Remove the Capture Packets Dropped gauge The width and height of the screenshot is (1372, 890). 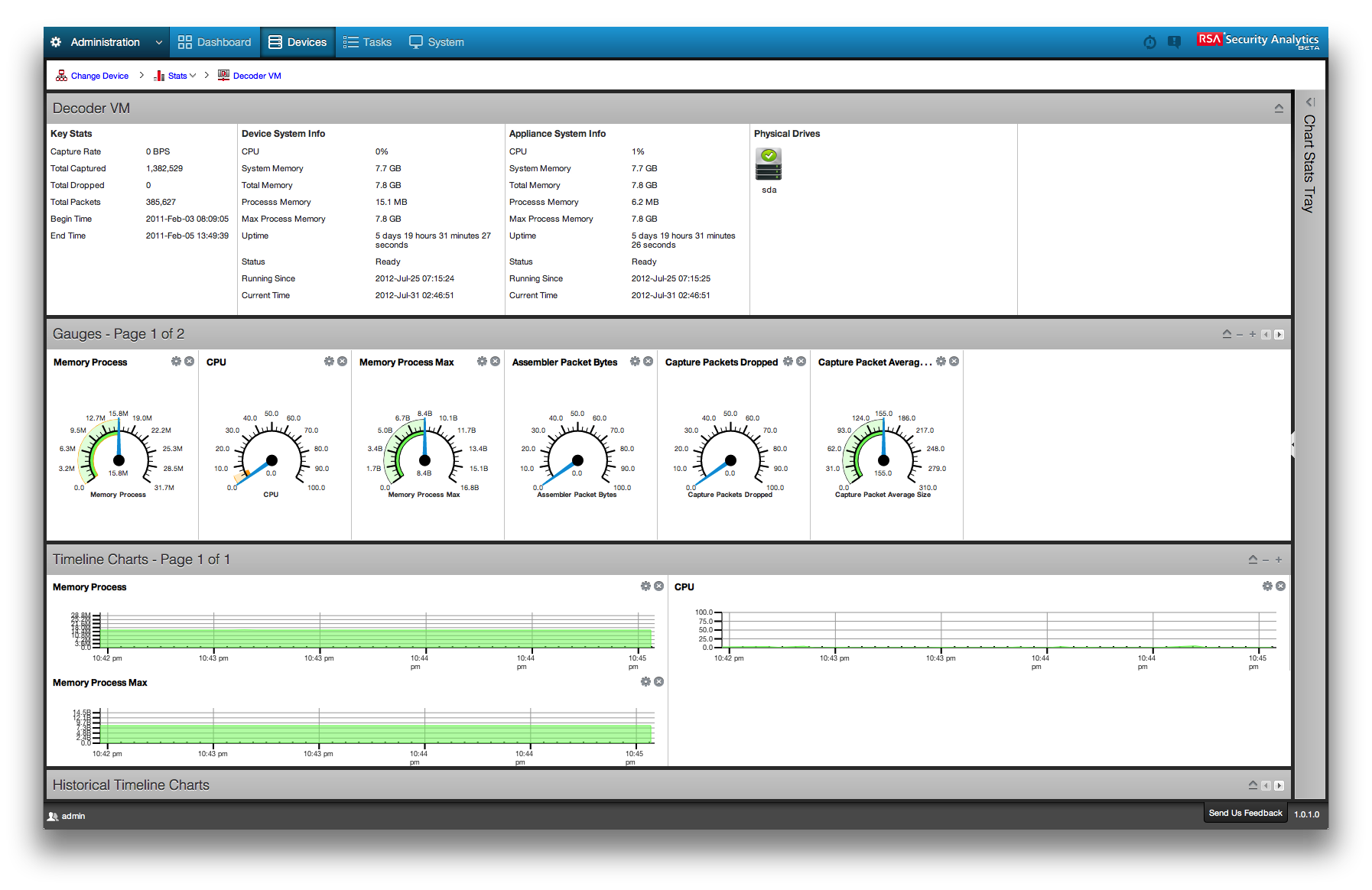tap(801, 362)
